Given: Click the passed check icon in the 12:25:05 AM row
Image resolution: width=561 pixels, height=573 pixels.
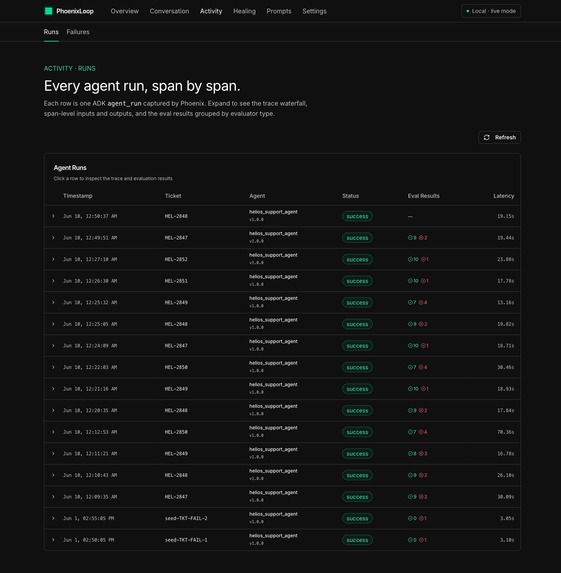Looking at the screenshot, I should point(410,324).
